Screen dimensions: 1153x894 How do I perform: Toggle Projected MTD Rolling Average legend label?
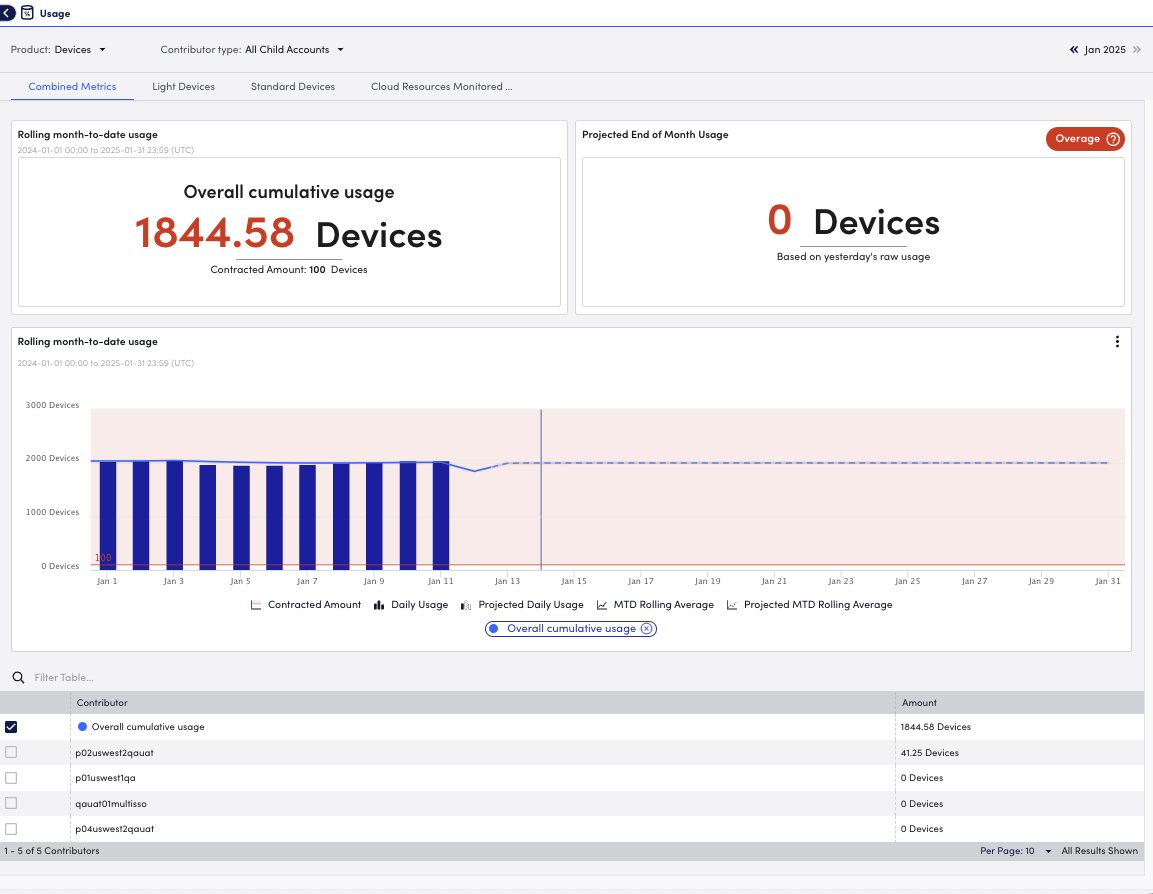[818, 604]
